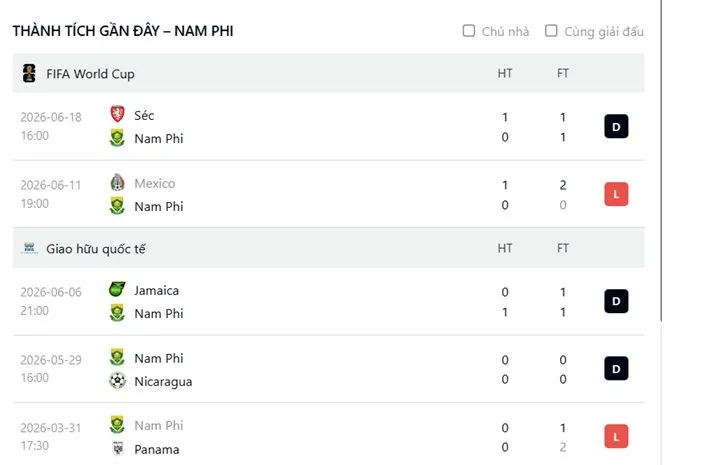This screenshot has height=465, width=720.
Task: Click the Séc team crest icon
Action: tap(118, 114)
